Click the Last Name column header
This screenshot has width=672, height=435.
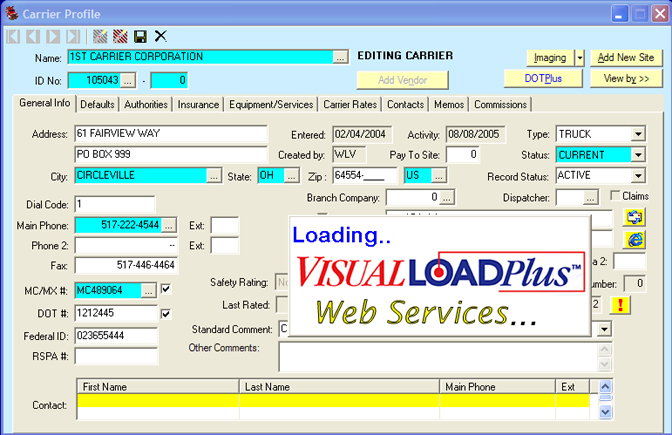339,387
